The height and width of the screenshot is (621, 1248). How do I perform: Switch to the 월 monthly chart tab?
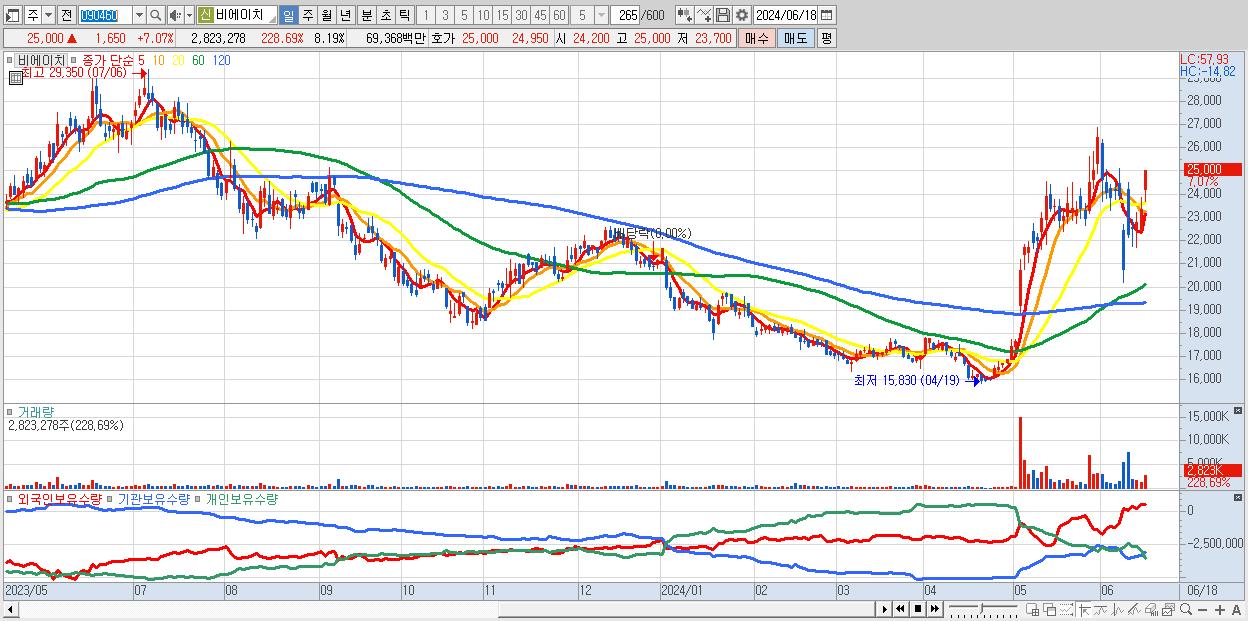coord(326,16)
